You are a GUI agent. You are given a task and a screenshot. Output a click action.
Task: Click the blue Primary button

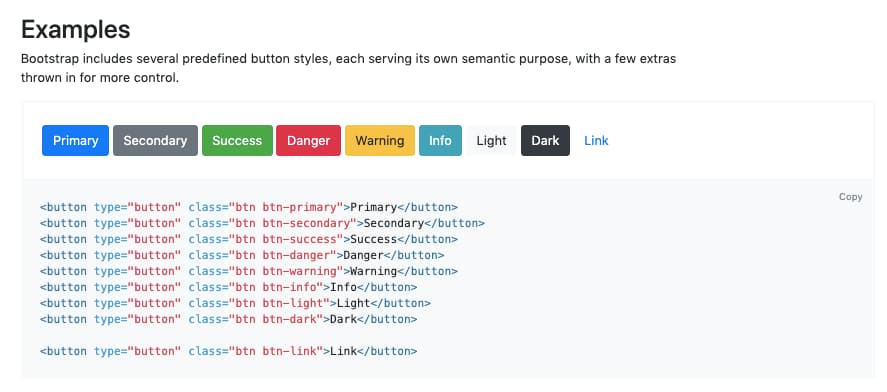click(75, 140)
